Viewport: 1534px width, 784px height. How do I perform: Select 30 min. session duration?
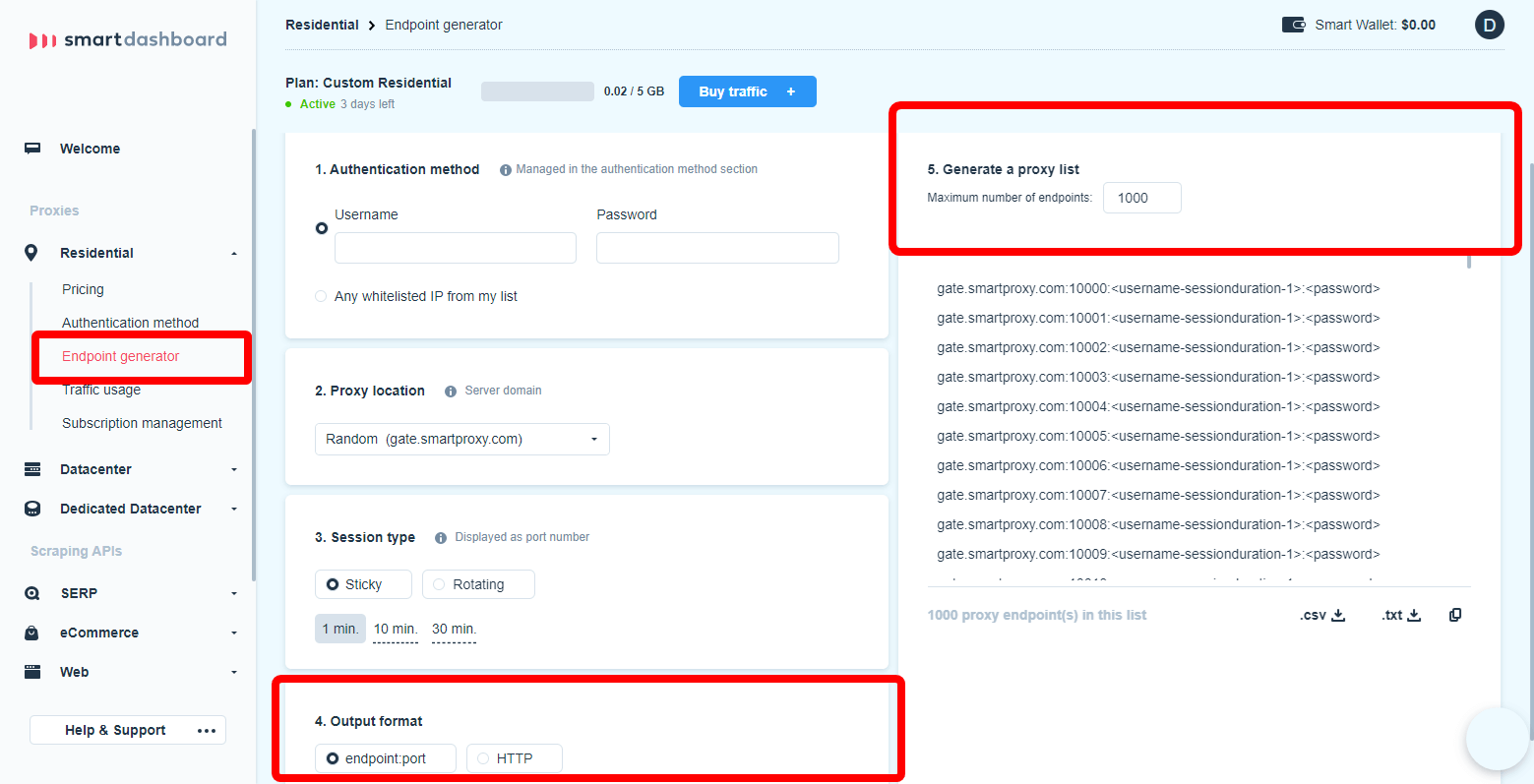coord(454,630)
